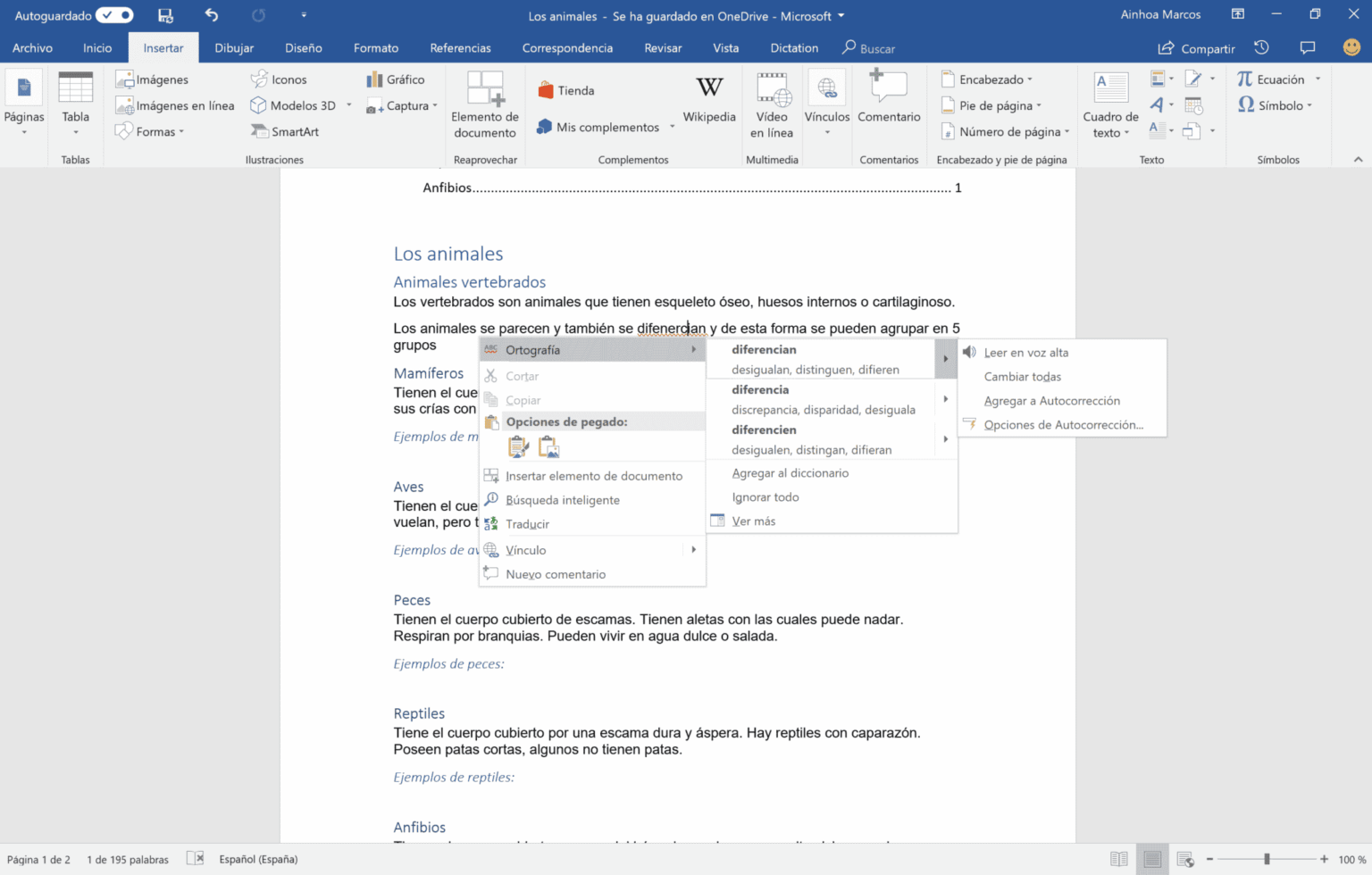Viewport: 1372px width, 875px height.
Task: Select Leer en voz alta
Action: (x=1062, y=353)
